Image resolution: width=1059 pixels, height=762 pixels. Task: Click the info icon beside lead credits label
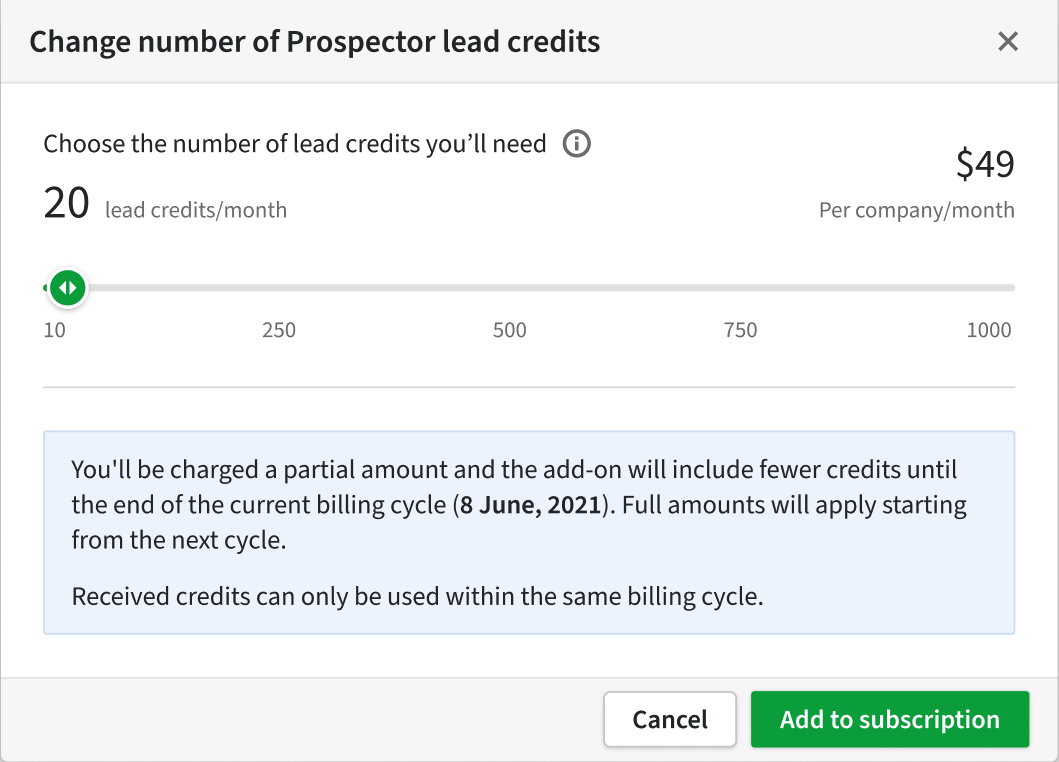pos(577,144)
